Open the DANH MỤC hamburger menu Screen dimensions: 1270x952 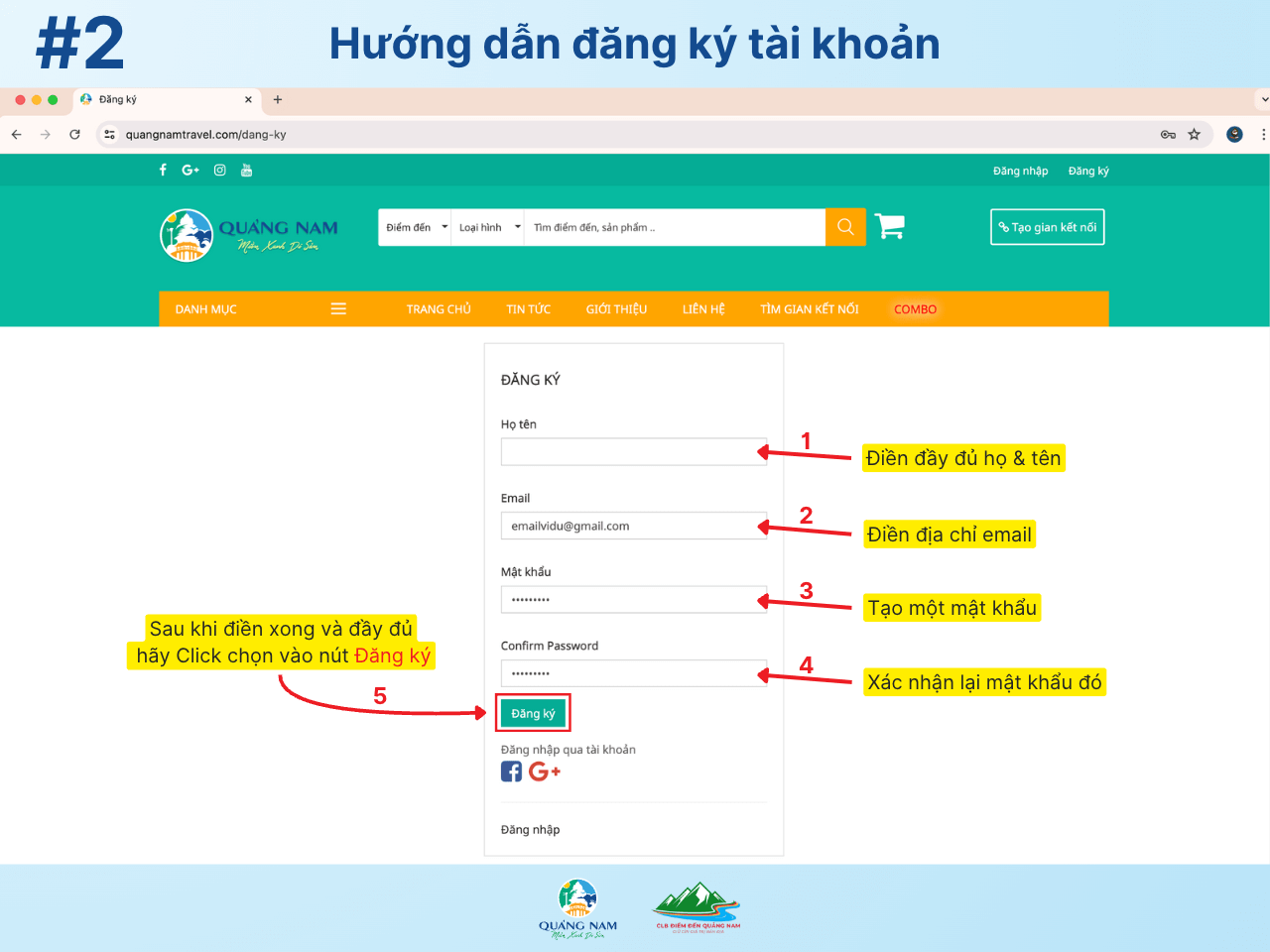tap(338, 309)
